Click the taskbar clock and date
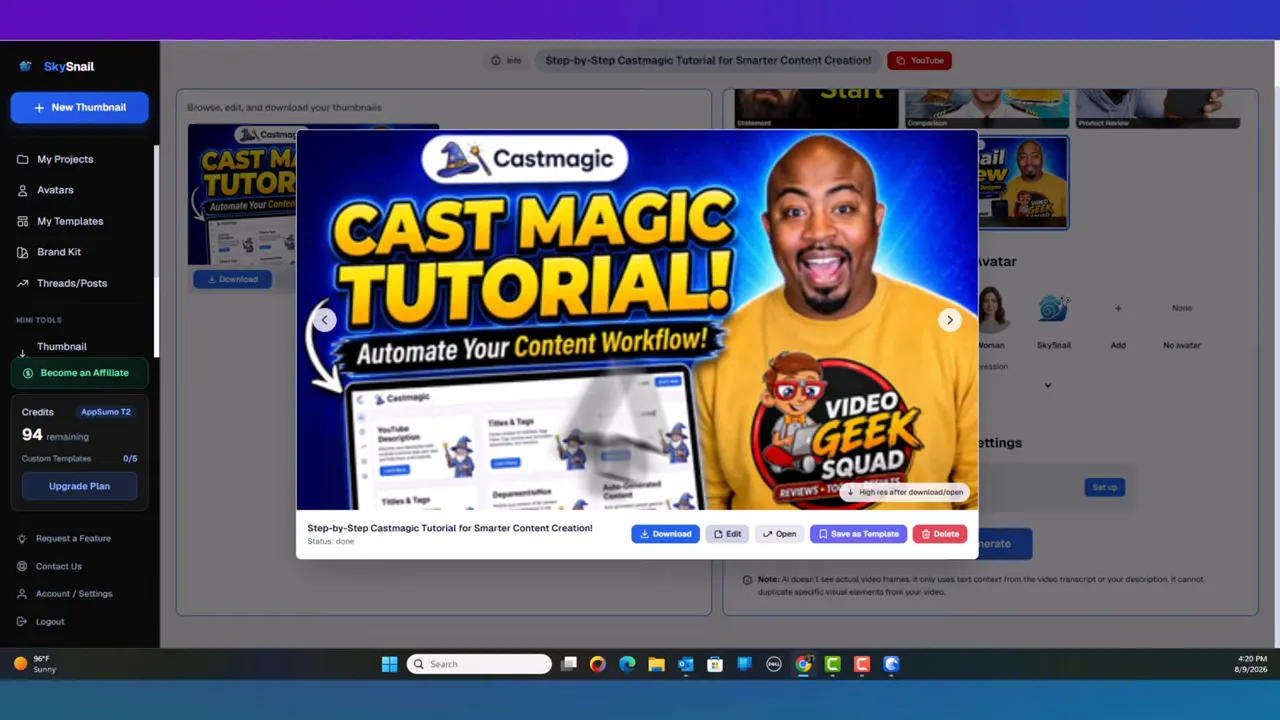The height and width of the screenshot is (720, 1280). 1252,664
